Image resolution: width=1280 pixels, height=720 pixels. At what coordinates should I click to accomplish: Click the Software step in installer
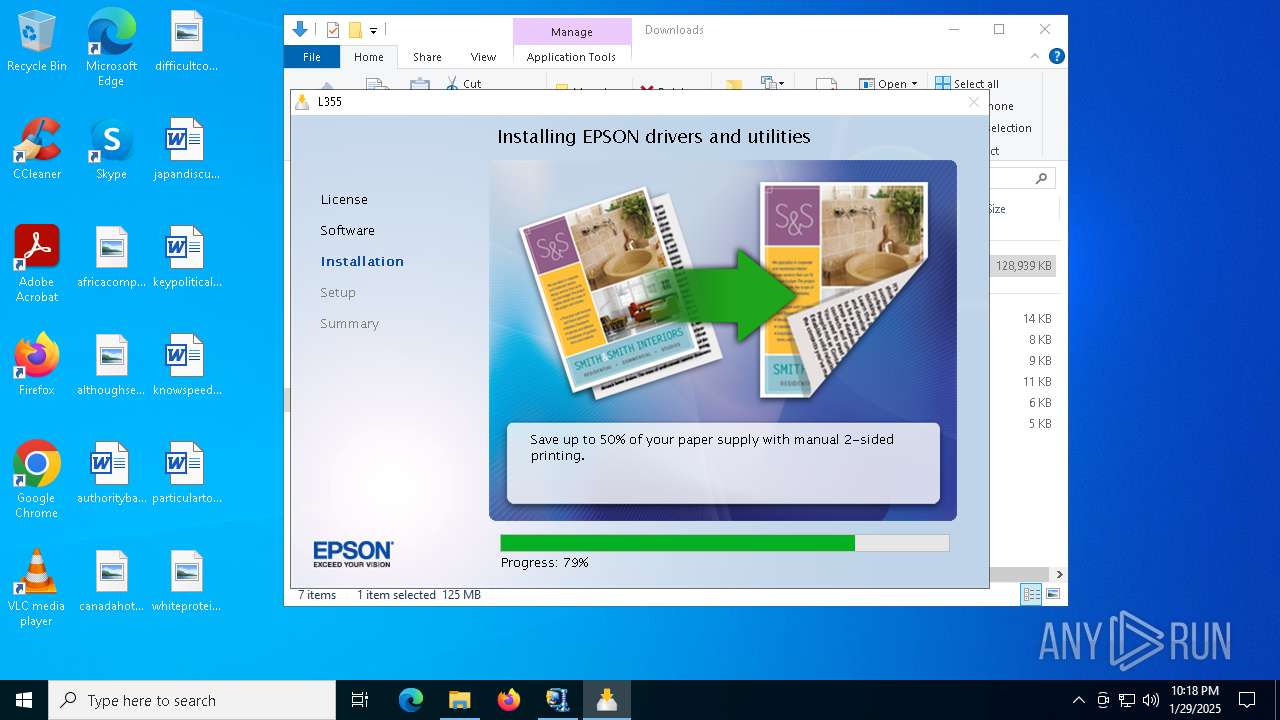pyautogui.click(x=347, y=231)
